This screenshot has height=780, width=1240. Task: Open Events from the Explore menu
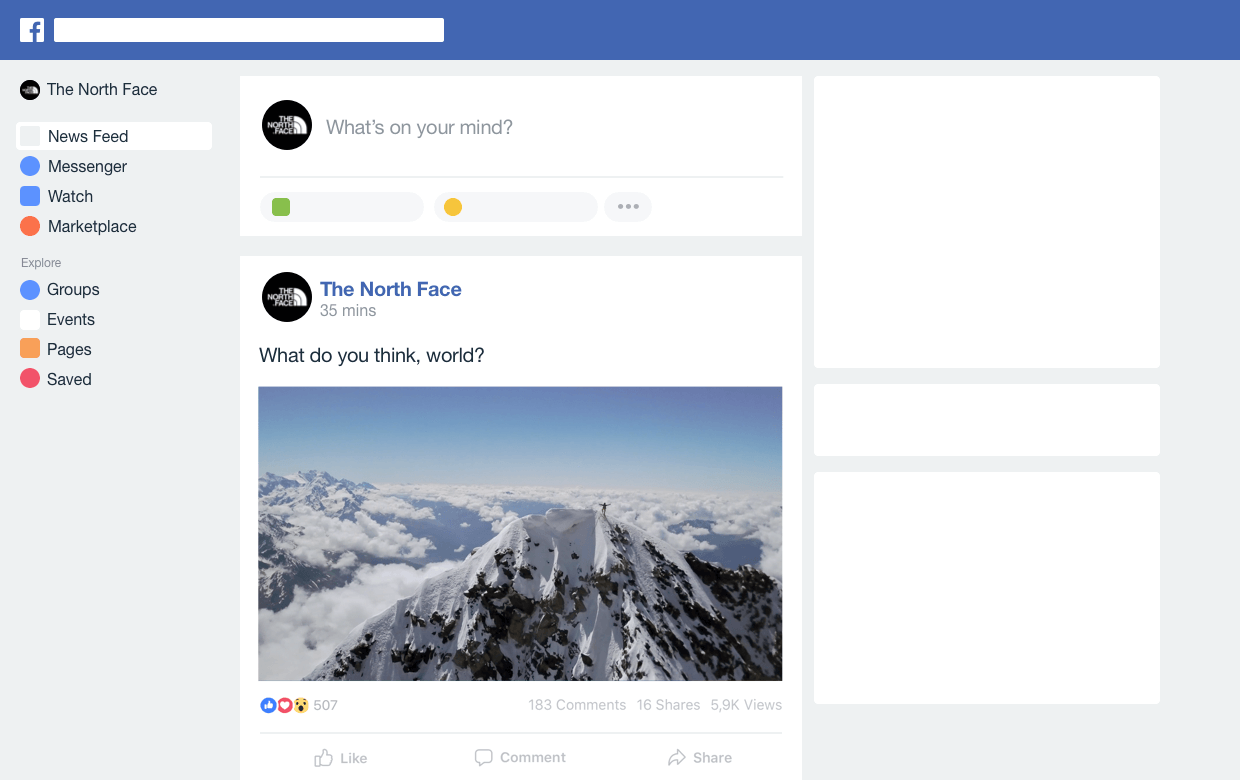pos(70,319)
